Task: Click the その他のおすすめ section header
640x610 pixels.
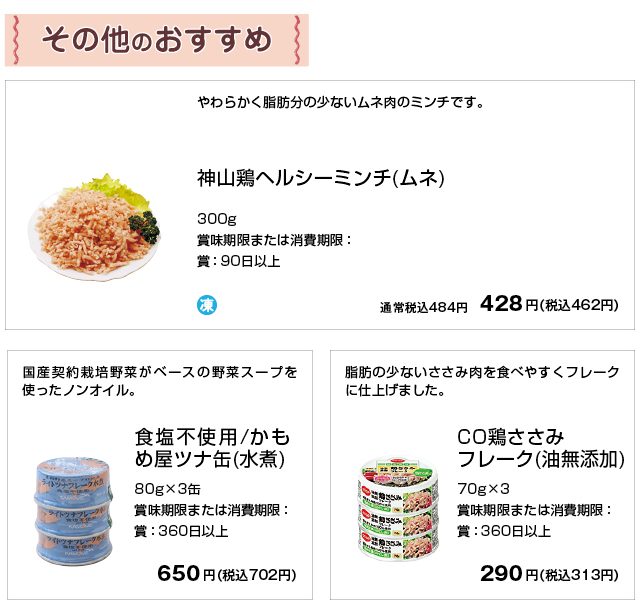Action: (156, 40)
